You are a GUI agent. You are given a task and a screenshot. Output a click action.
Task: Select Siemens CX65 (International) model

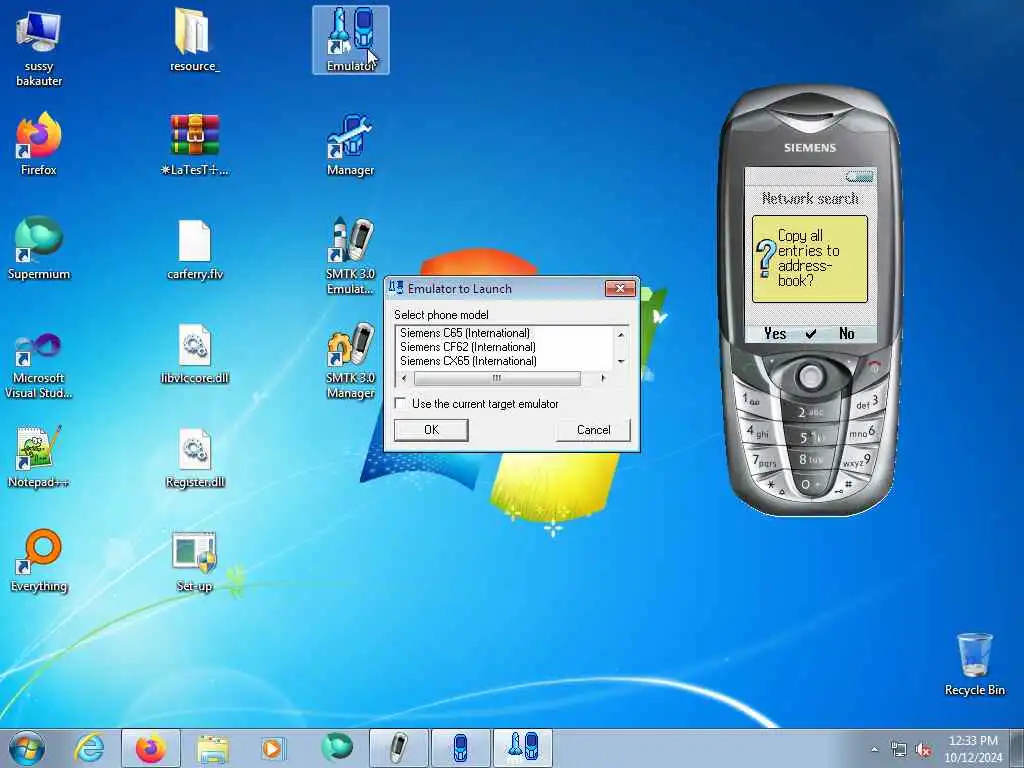tap(468, 360)
